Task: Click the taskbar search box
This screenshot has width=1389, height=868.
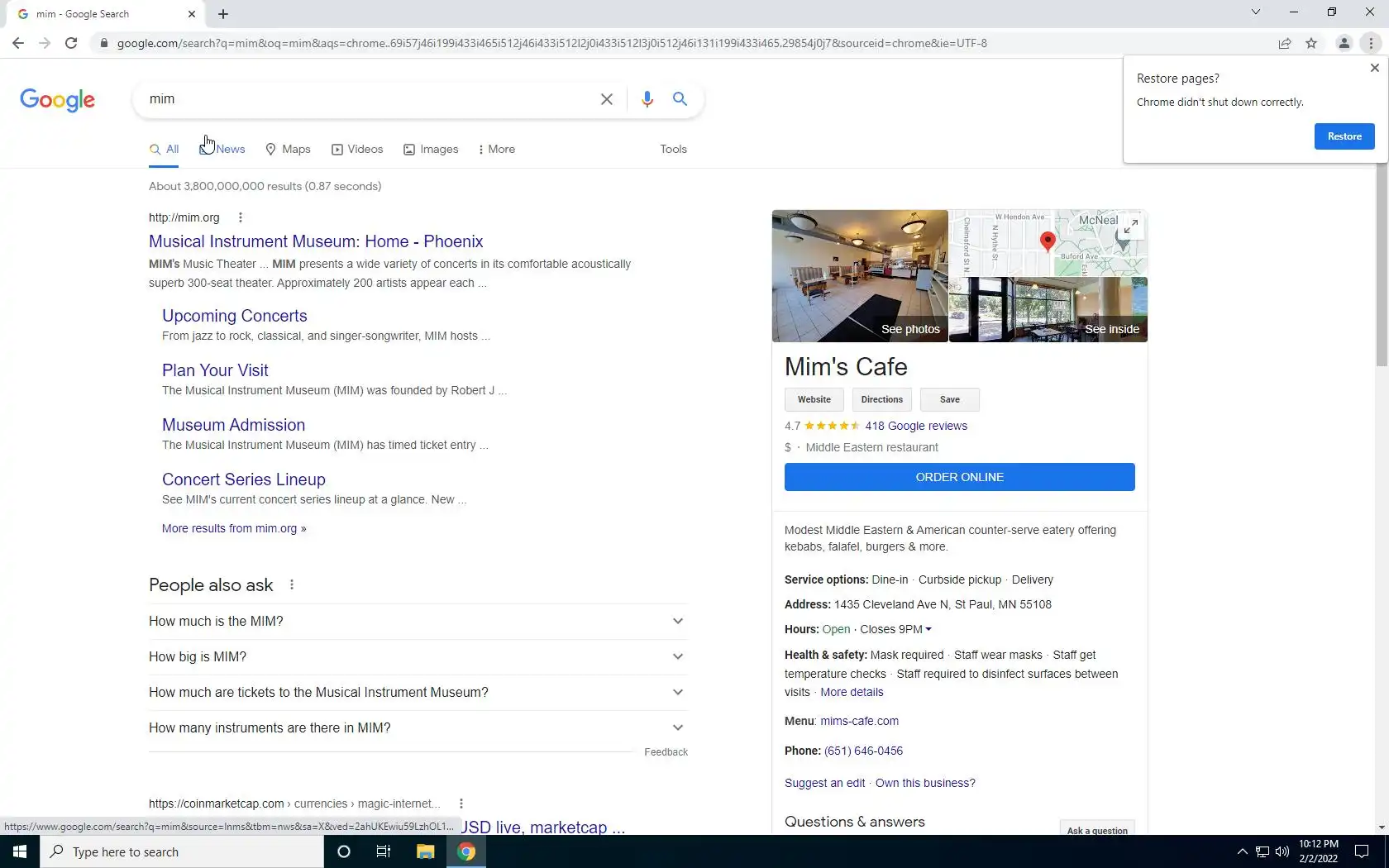Action: pyautogui.click(x=182, y=851)
